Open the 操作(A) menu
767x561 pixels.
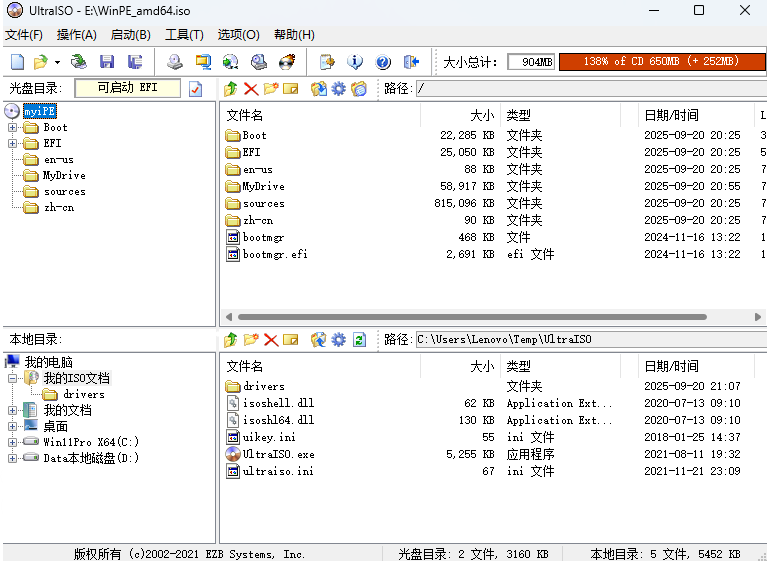pos(76,35)
